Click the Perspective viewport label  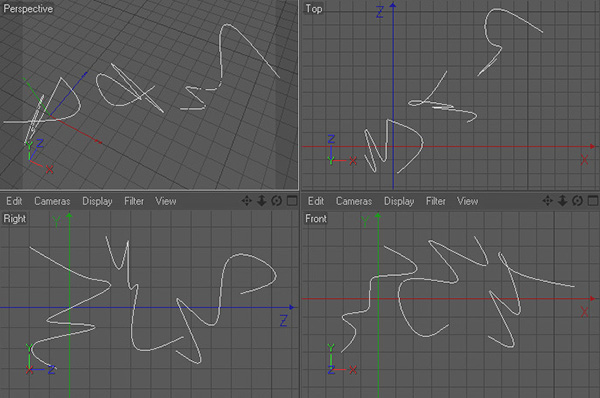point(28,8)
